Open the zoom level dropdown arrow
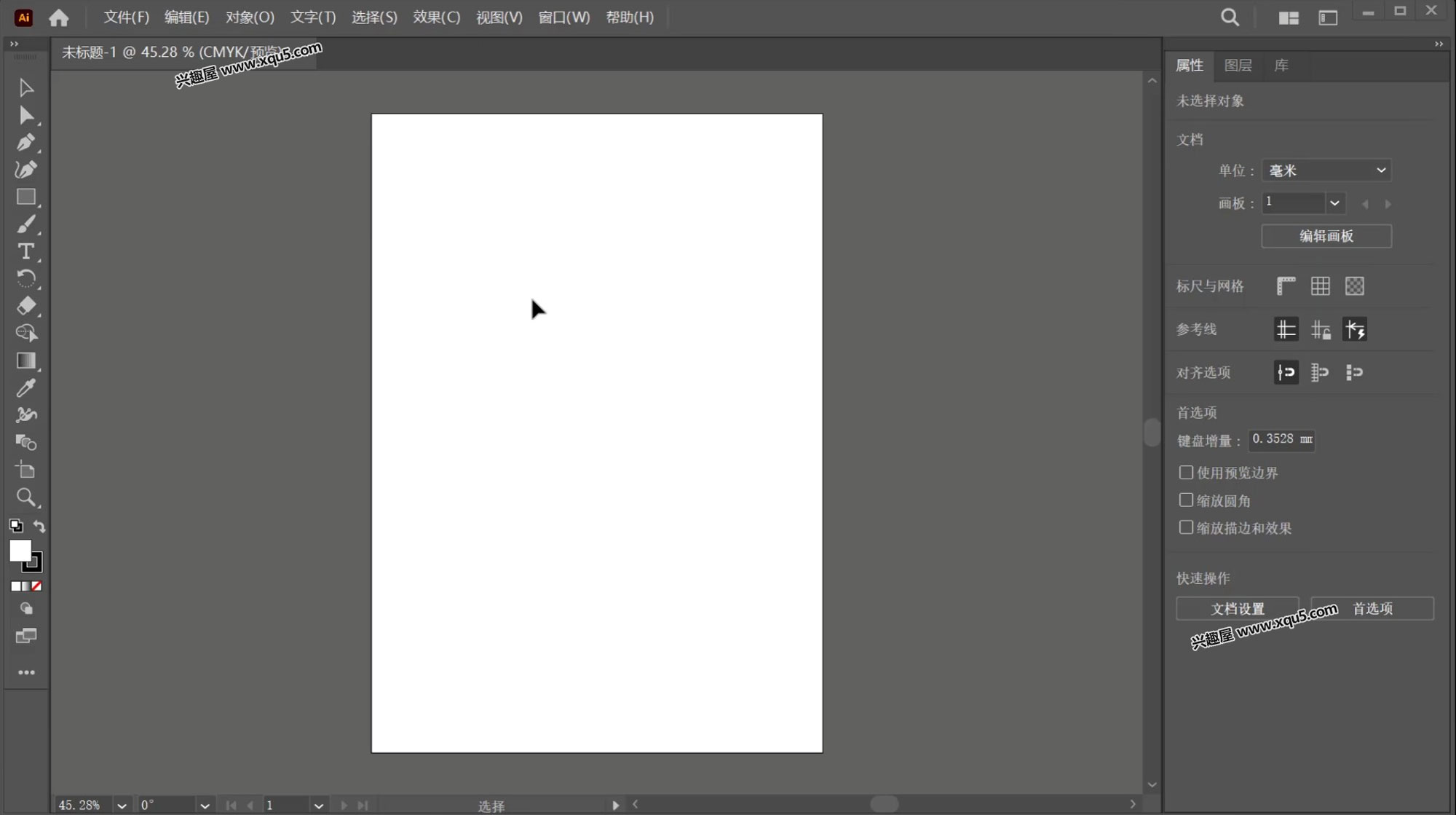Image resolution: width=1456 pixels, height=815 pixels. tap(122, 805)
